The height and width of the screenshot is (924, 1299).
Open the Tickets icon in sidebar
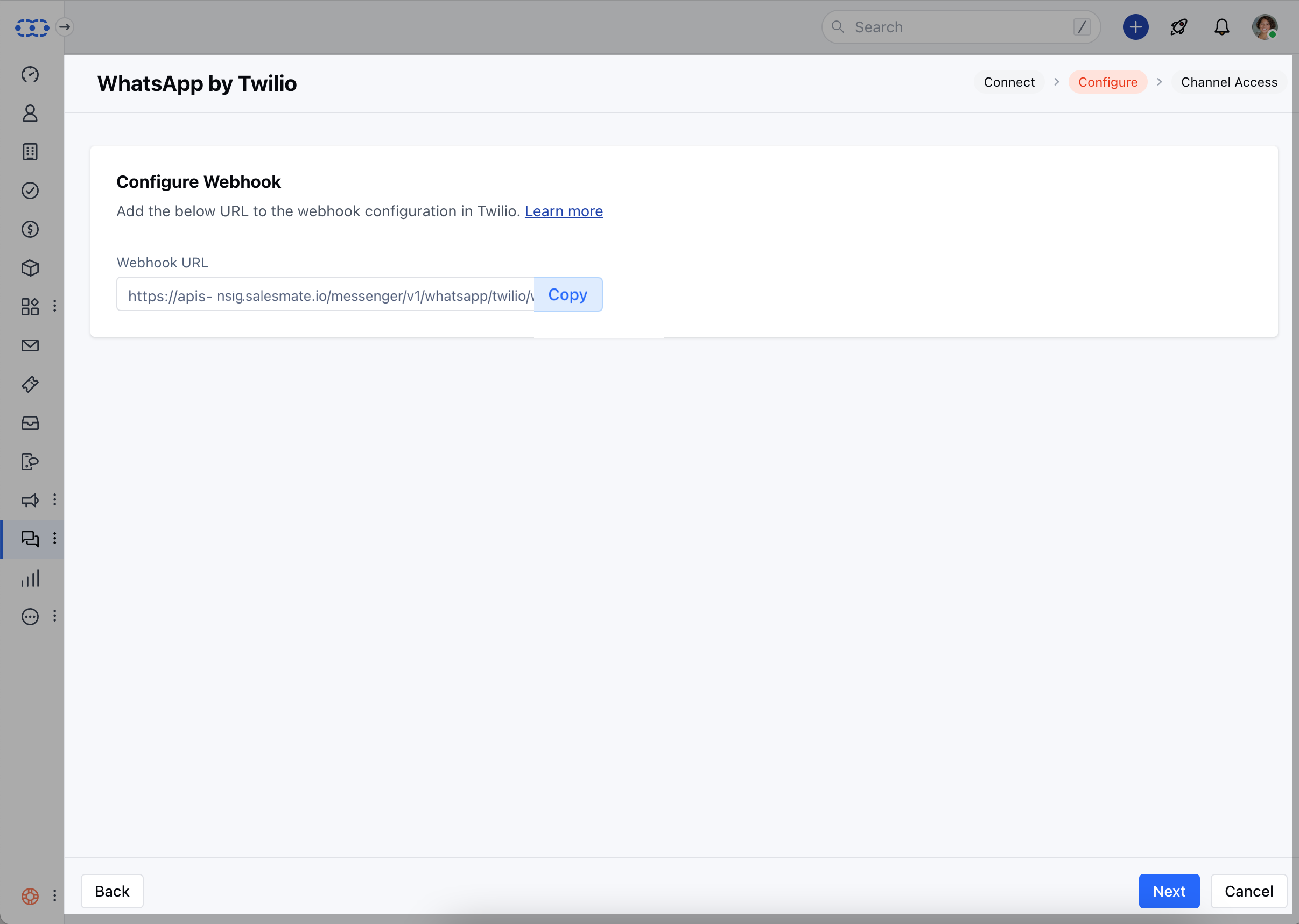coord(30,384)
